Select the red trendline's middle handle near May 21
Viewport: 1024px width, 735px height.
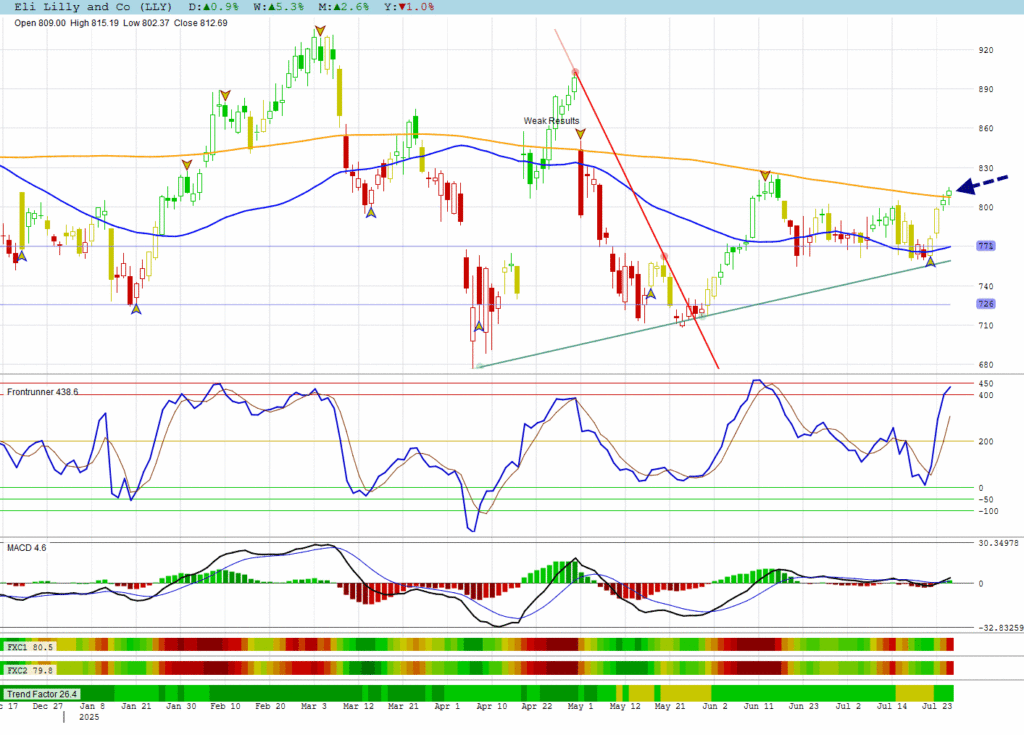(x=664, y=256)
